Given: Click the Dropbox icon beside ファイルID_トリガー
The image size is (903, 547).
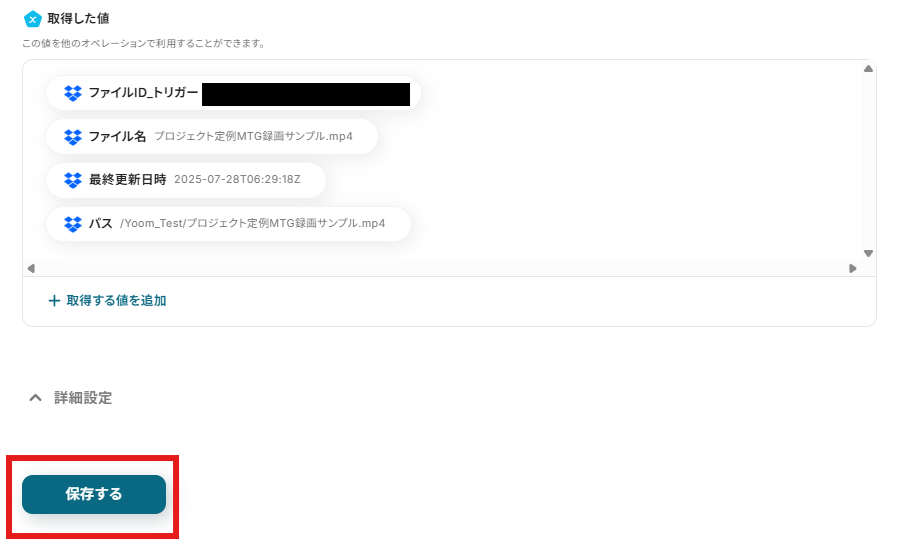Looking at the screenshot, I should pos(73,93).
